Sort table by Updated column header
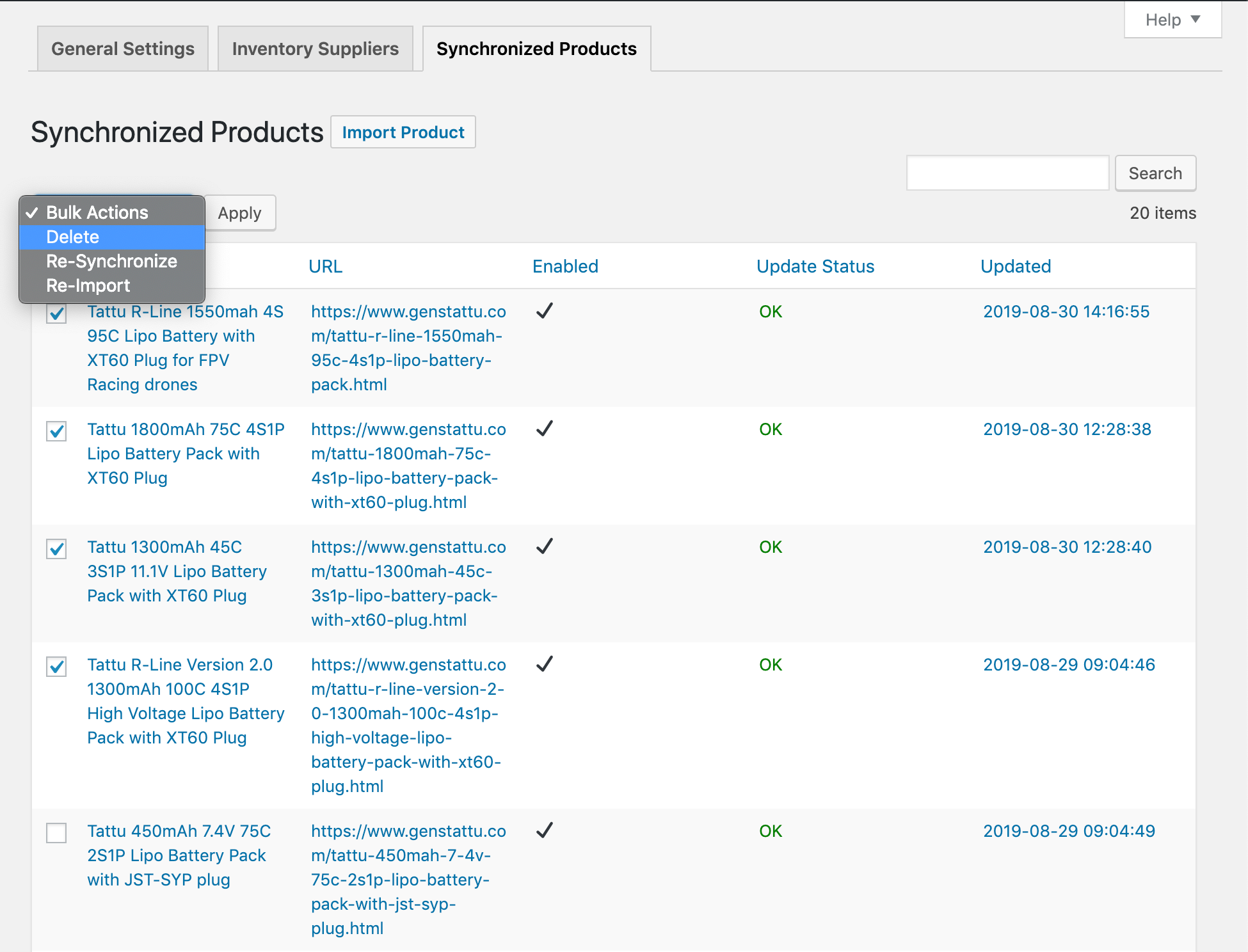Viewport: 1248px width, 952px height. pyautogui.click(x=1015, y=266)
